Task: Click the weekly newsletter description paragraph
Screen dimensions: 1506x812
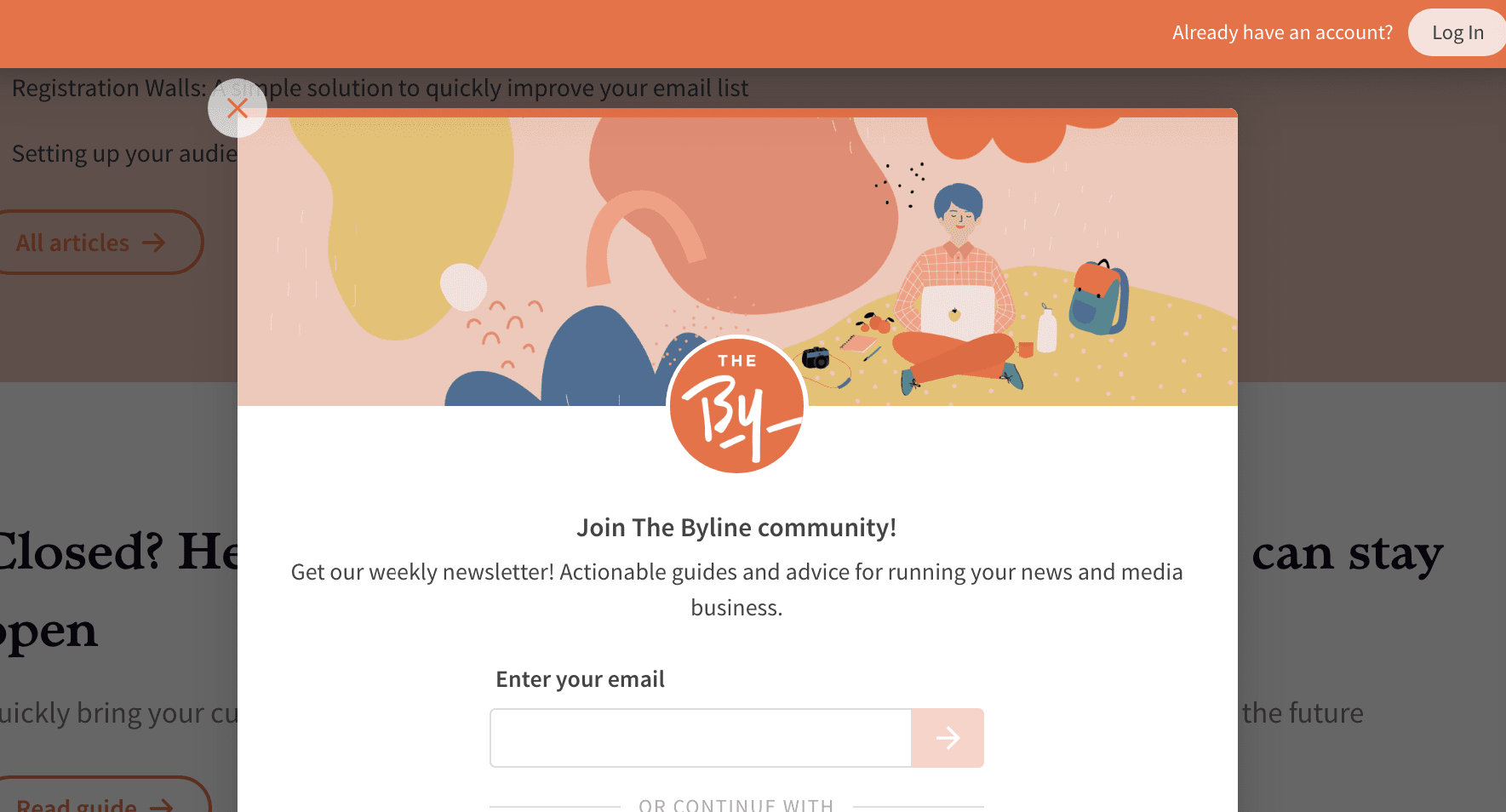Action: tap(736, 590)
